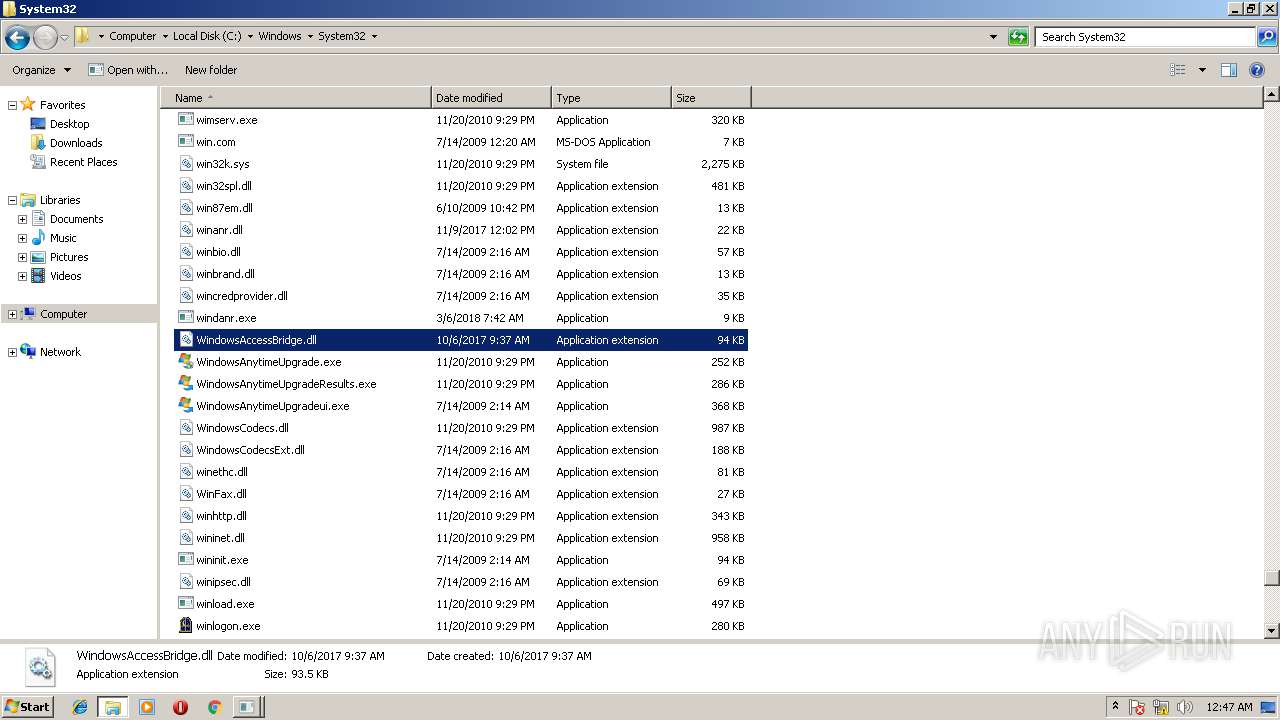The image size is (1280, 720).
Task: Show hidden tray icons arrow
Action: coord(1115,706)
